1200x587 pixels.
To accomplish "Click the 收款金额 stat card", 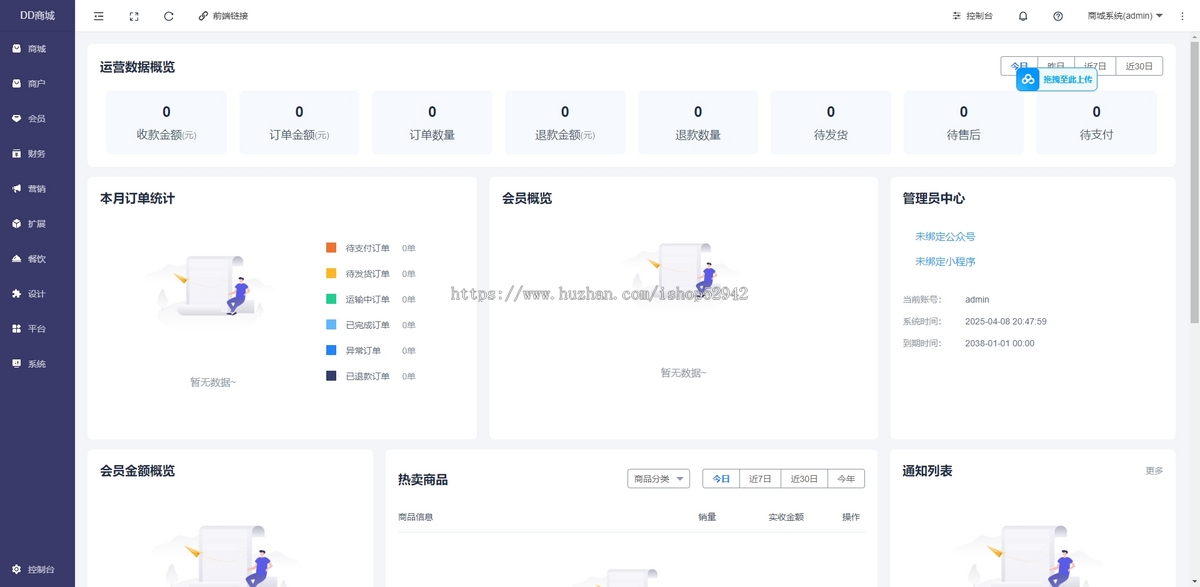I will (x=166, y=123).
